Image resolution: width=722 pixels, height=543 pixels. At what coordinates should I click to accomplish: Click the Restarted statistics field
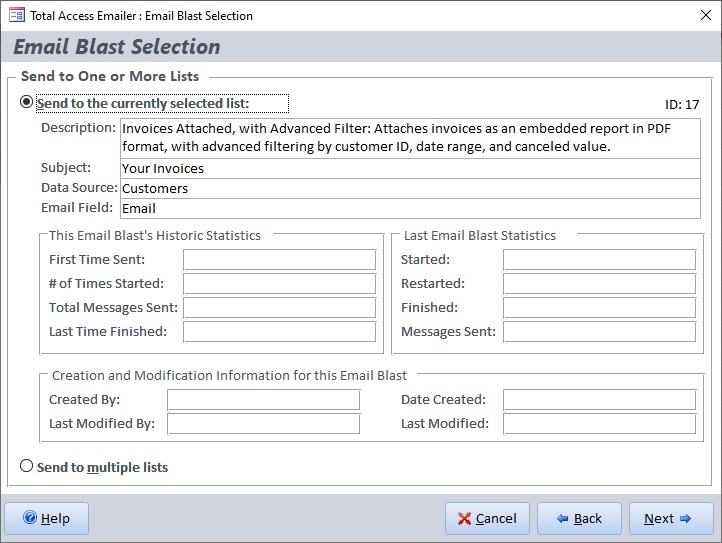pyautogui.click(x=599, y=284)
